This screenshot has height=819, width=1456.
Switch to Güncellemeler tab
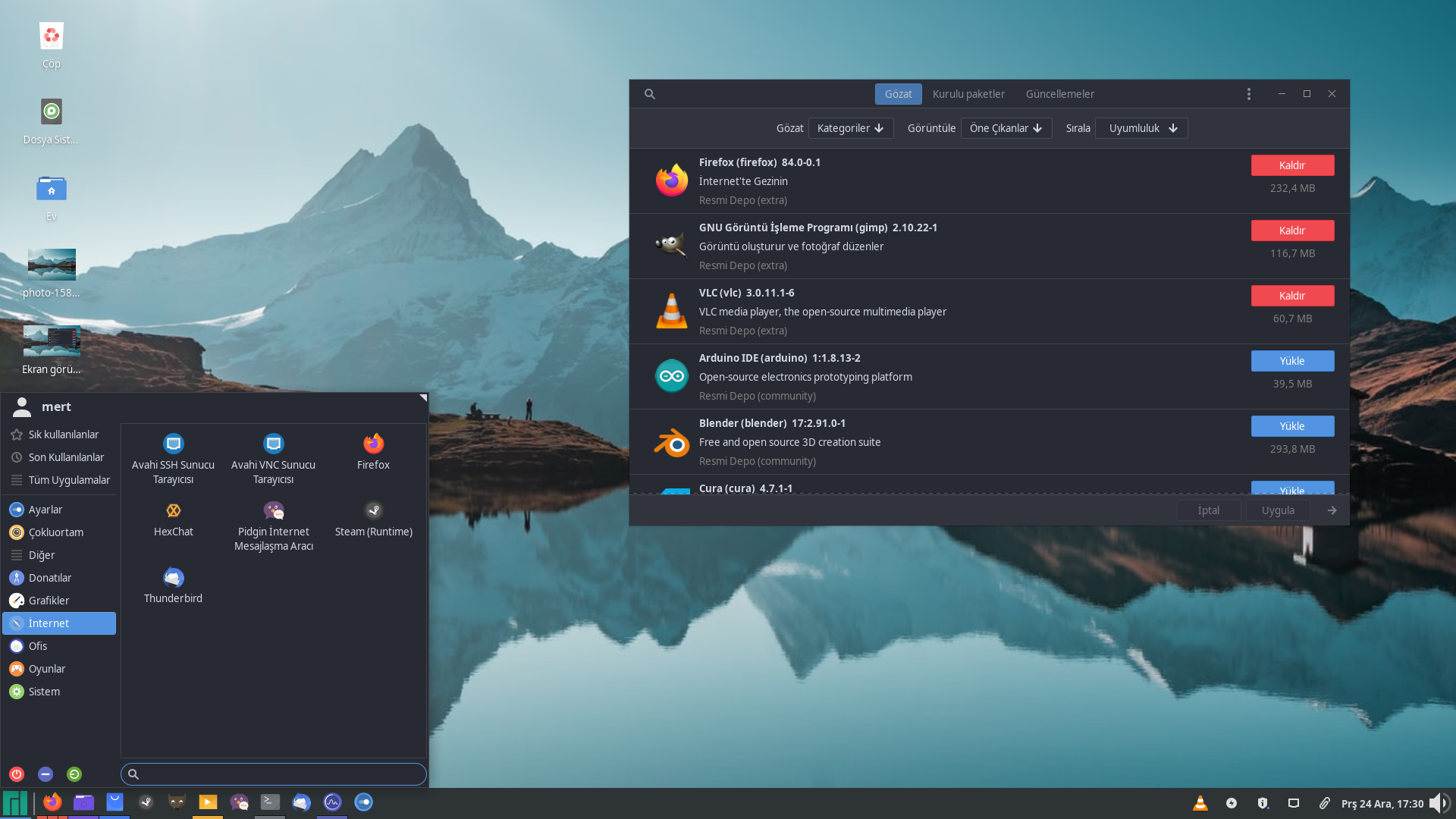[1059, 94]
